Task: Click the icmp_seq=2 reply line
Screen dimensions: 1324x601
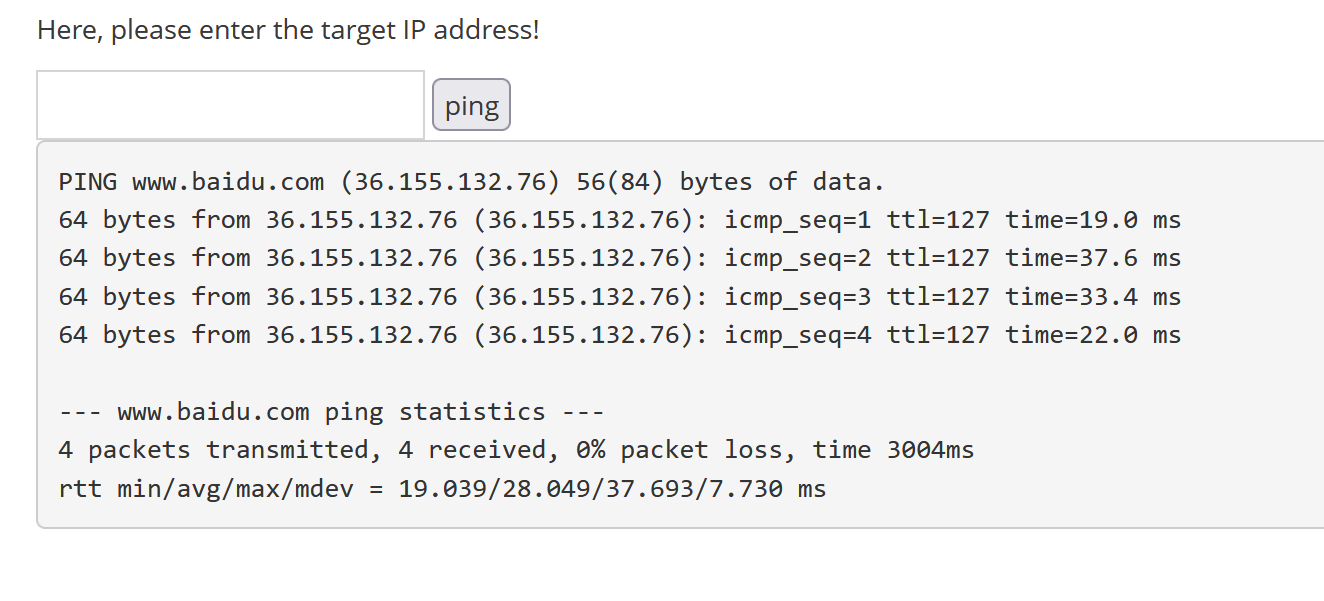Action: pyautogui.click(x=619, y=258)
